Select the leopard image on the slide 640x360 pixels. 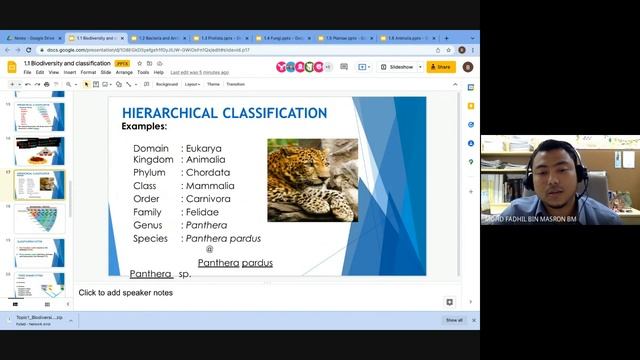coord(313,180)
